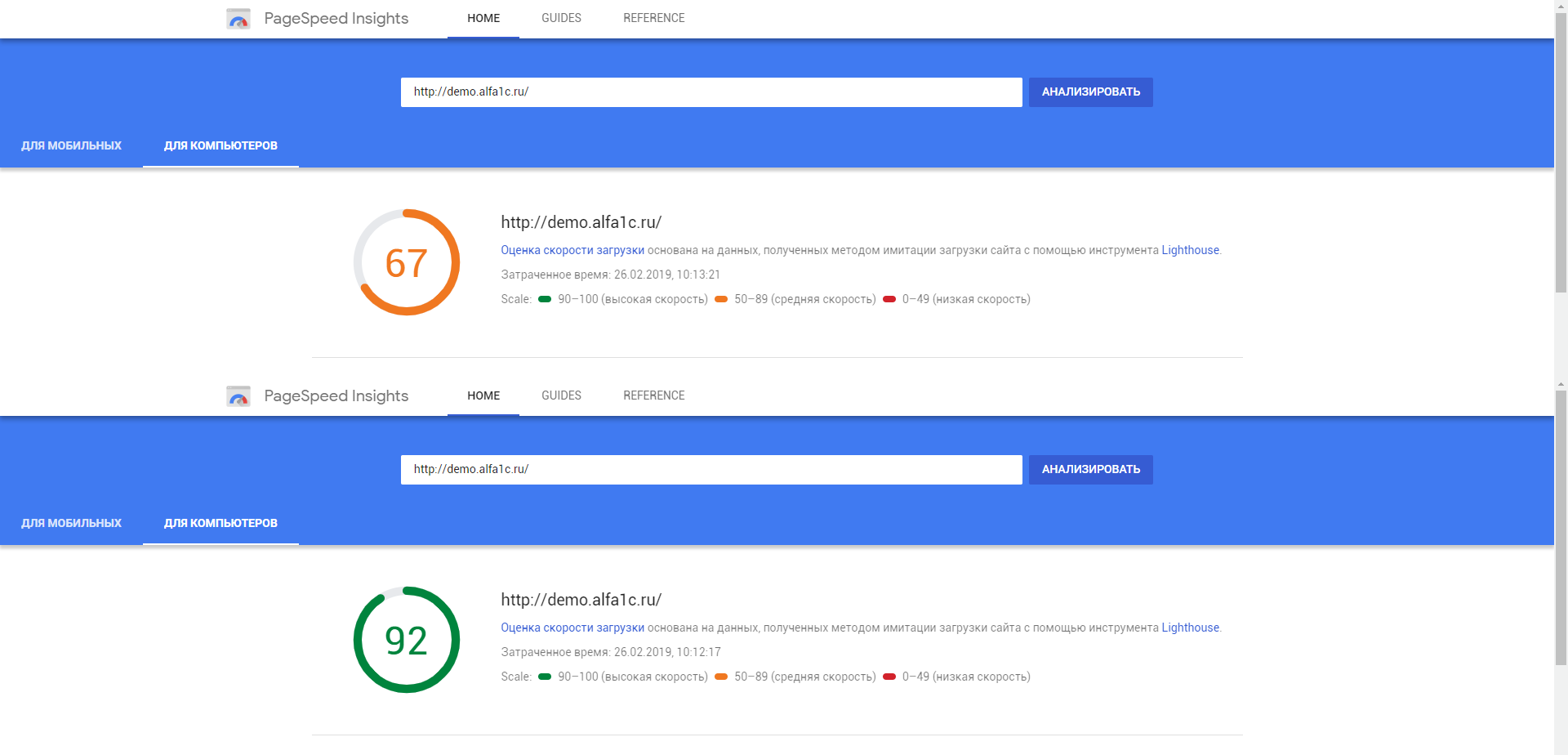Click the upper vertical scrollbar thumb
Image resolution: width=1568 pixels, height=755 pixels.
[1561, 151]
